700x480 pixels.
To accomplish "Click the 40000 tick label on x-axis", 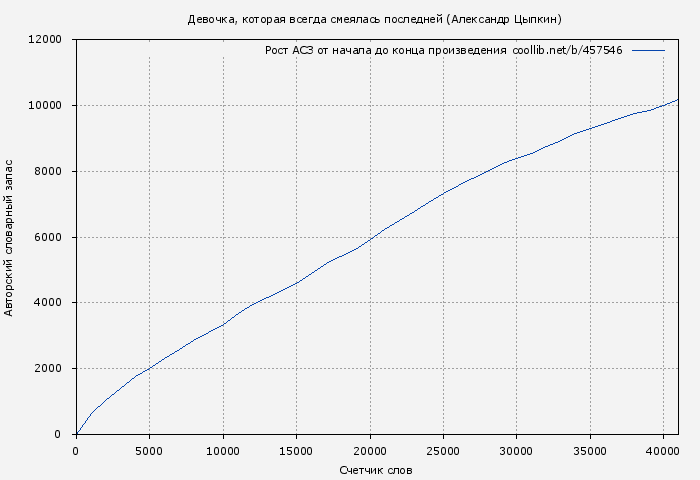I will [x=664, y=451].
